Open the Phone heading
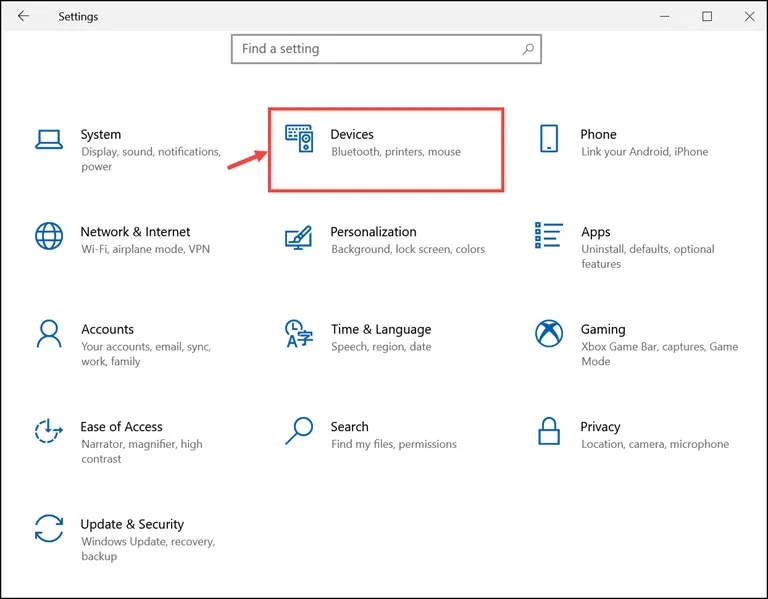This screenshot has height=599, width=768. [x=599, y=134]
